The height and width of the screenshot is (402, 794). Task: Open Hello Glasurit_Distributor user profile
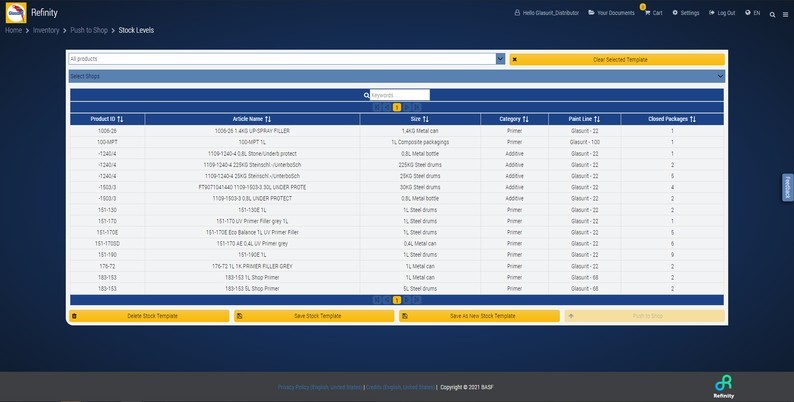click(546, 13)
